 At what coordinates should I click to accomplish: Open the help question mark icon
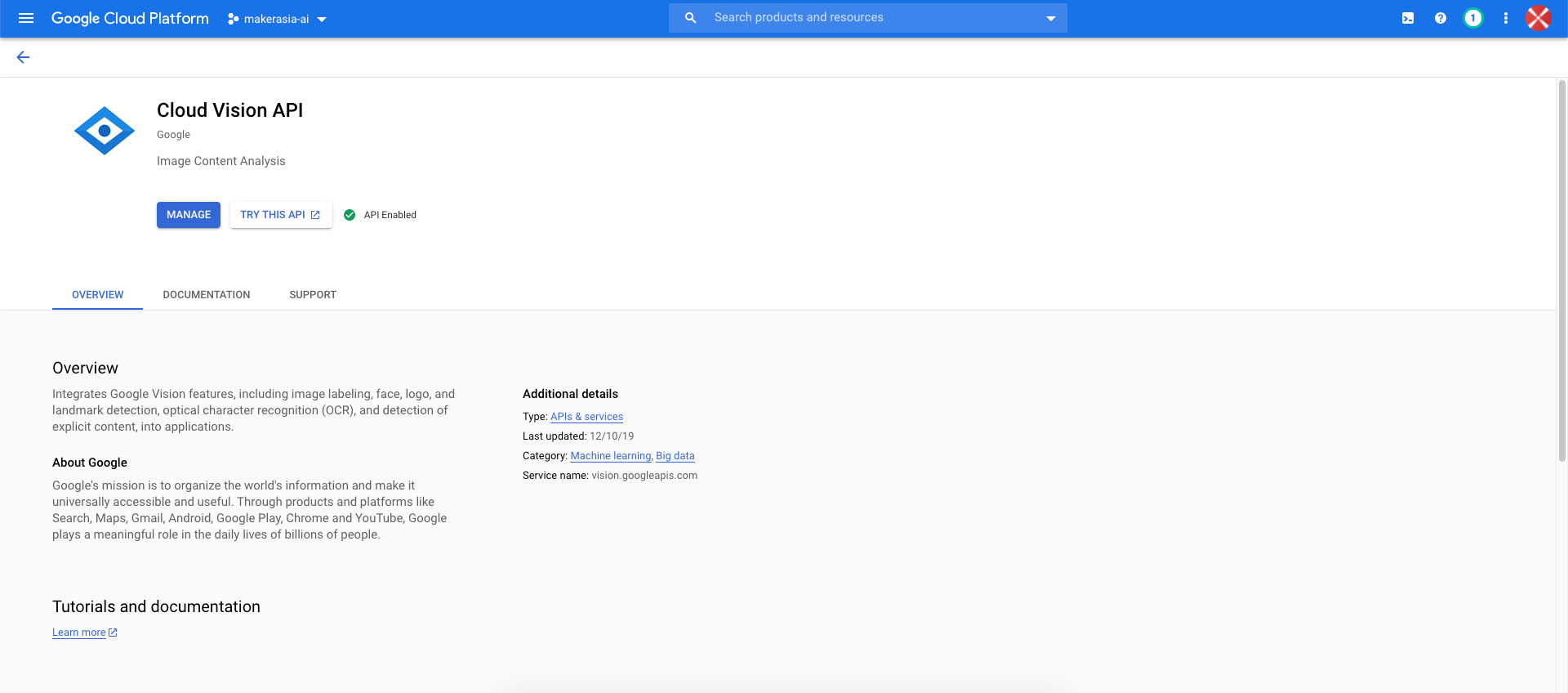1441,18
